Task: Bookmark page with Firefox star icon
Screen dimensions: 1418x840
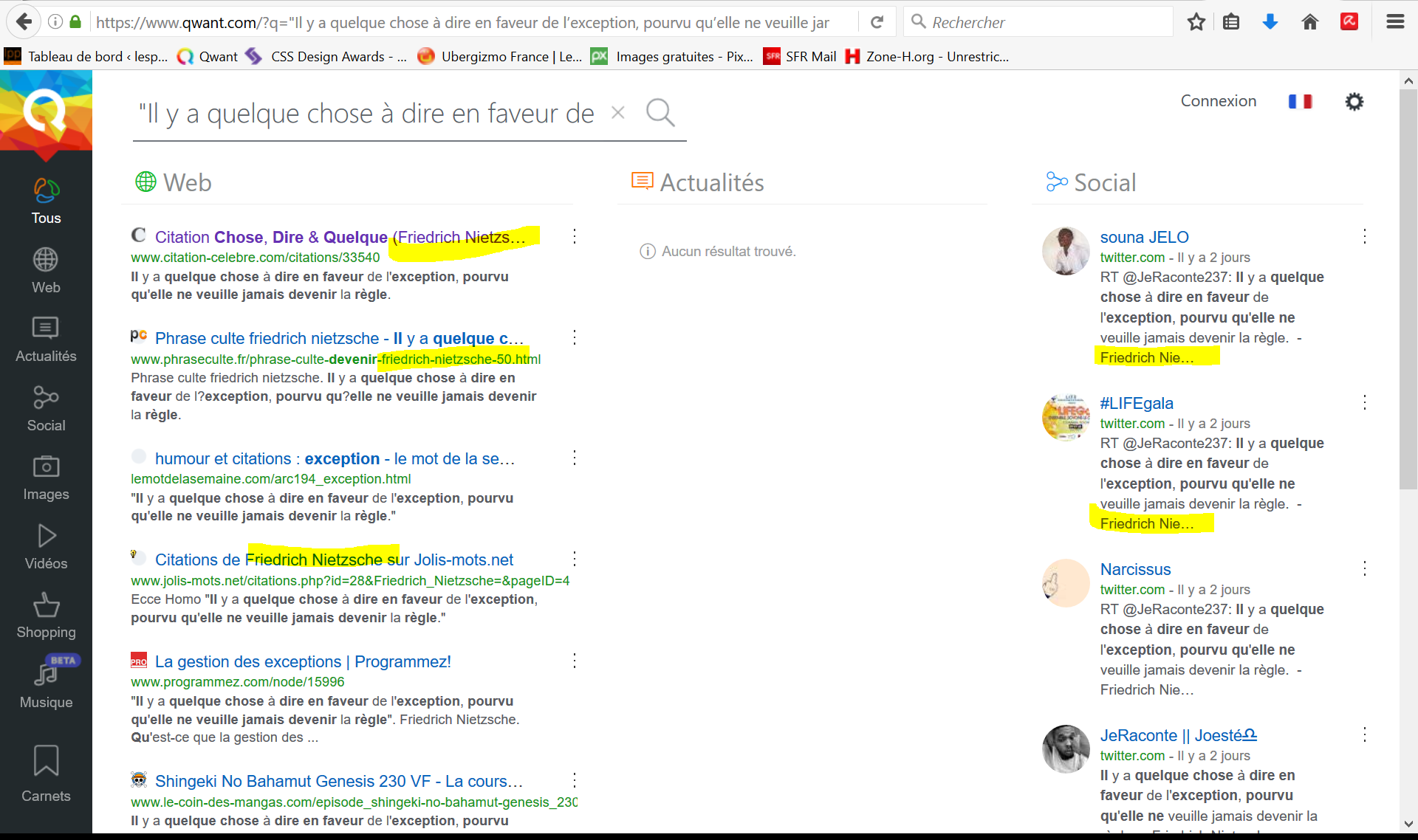Action: pyautogui.click(x=1196, y=22)
